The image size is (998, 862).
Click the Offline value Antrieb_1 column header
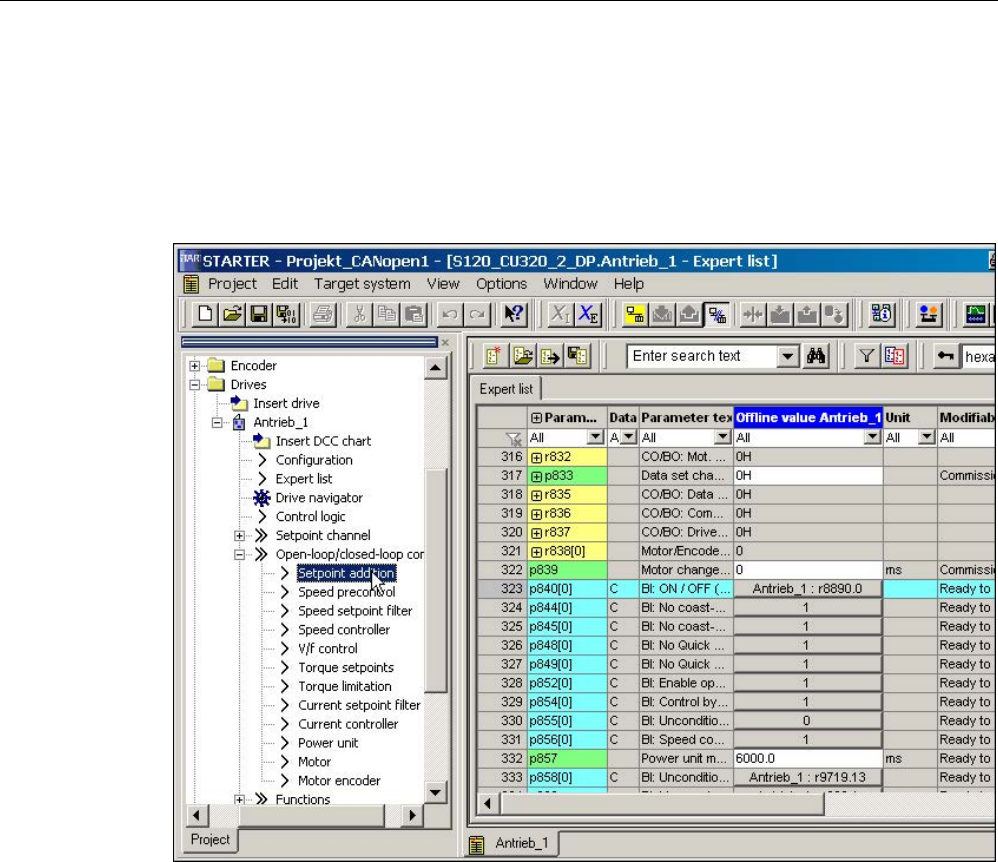pos(808,418)
